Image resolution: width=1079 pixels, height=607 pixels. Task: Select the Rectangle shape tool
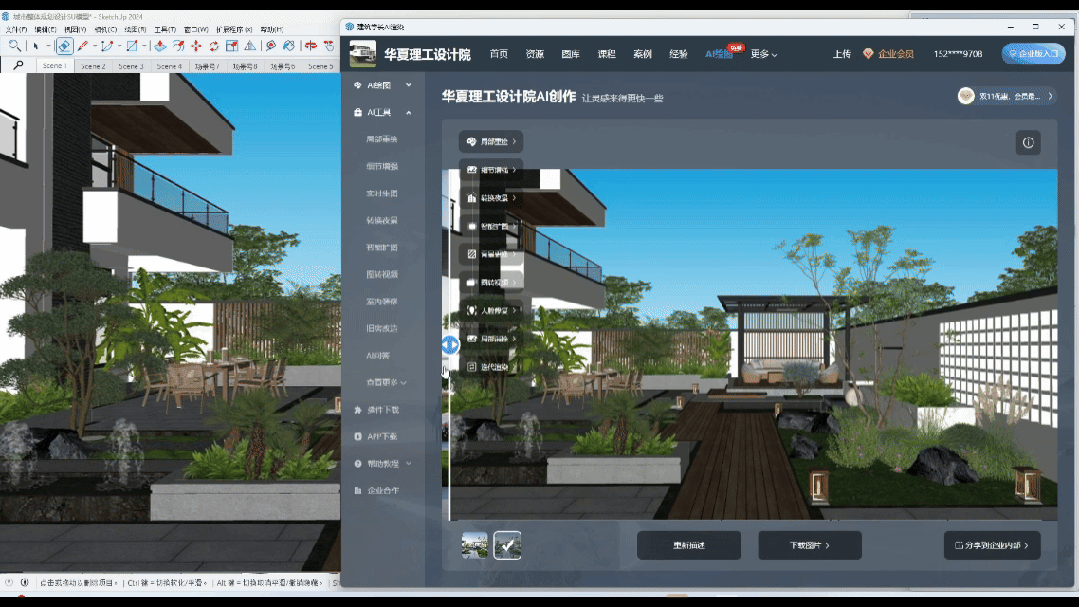tap(131, 46)
